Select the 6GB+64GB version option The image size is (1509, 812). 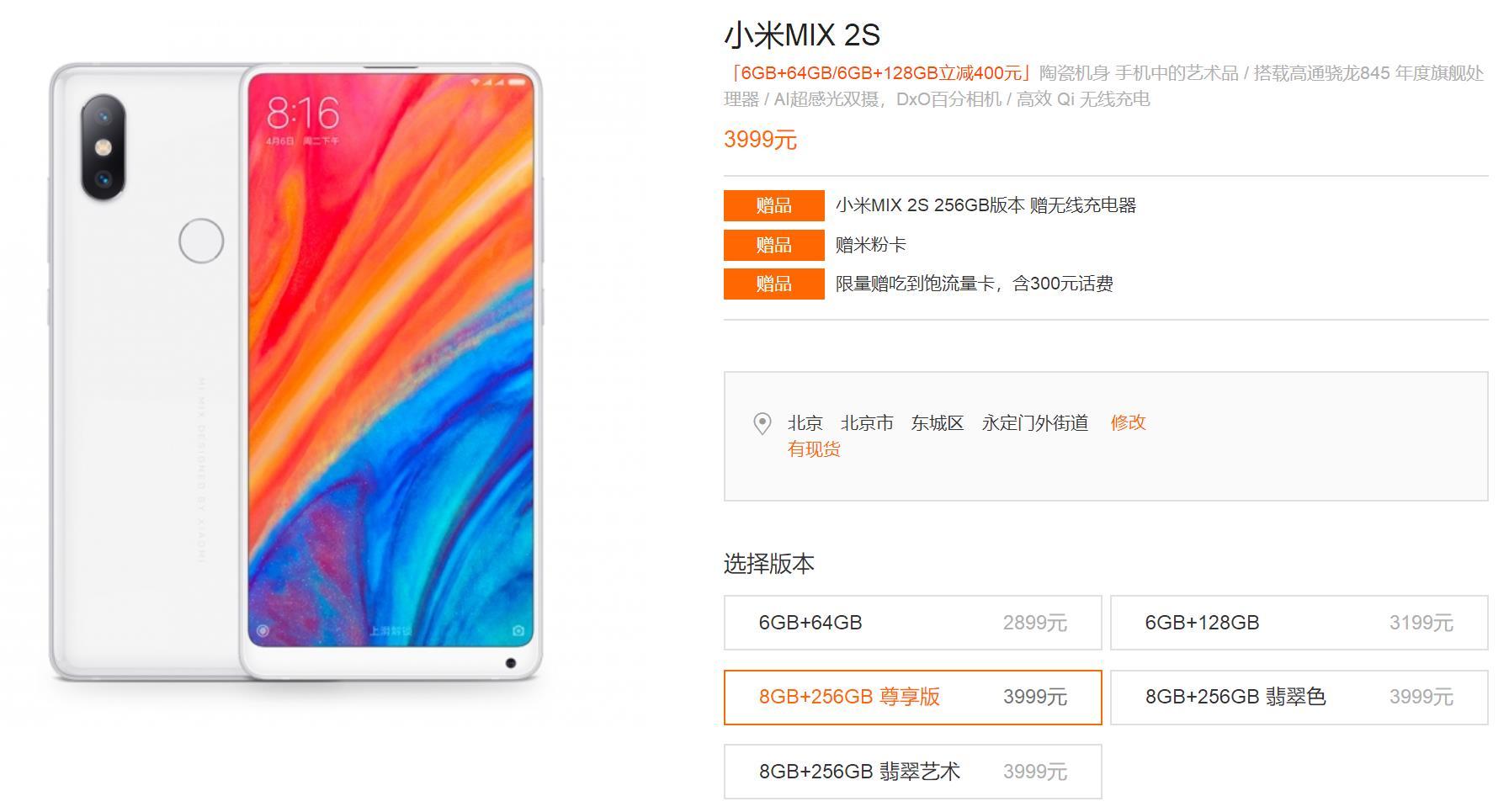coord(912,623)
